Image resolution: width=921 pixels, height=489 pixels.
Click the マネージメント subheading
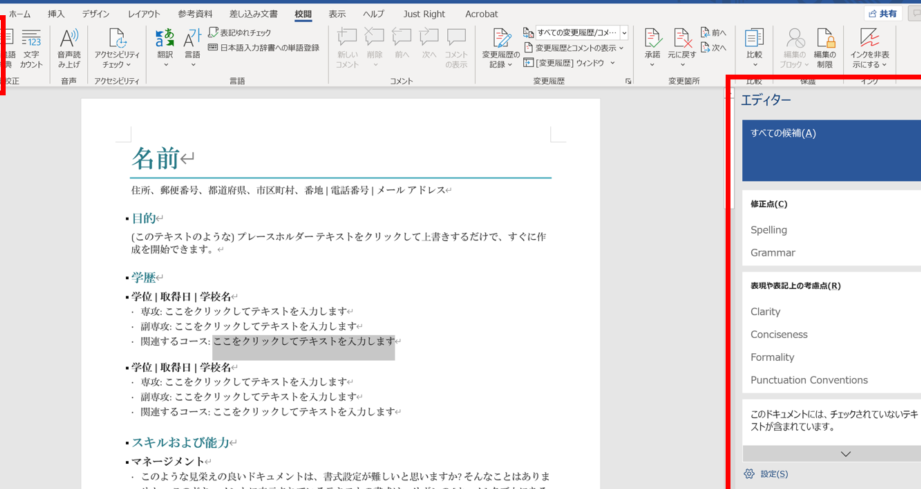167,461
